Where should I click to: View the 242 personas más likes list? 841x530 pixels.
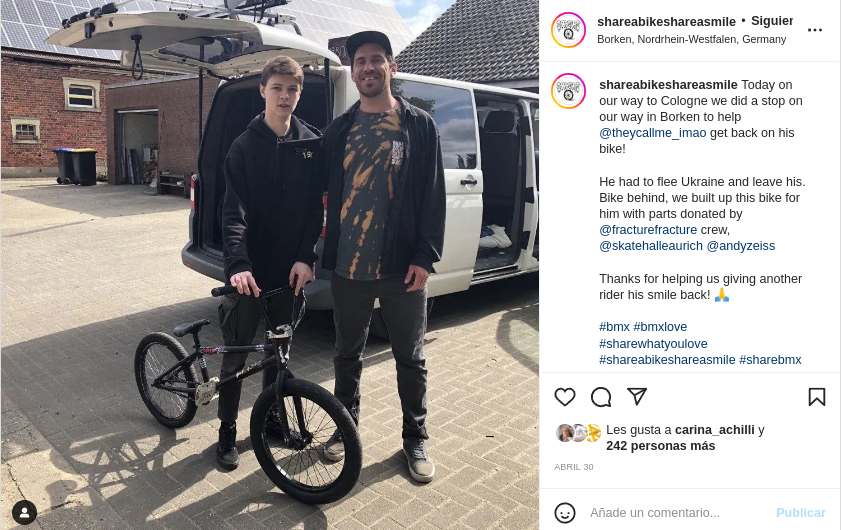click(x=660, y=446)
